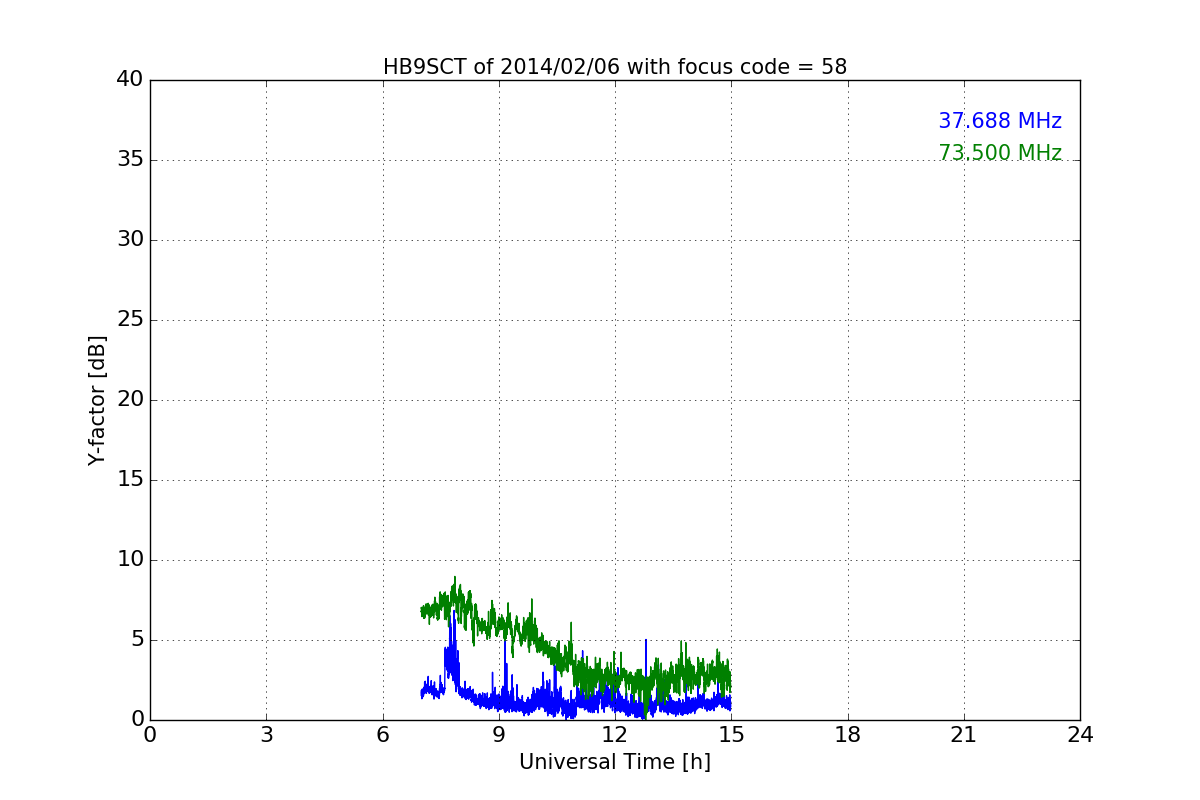Click the y-axis tick label '25'
1200x800 pixels.
(130, 320)
